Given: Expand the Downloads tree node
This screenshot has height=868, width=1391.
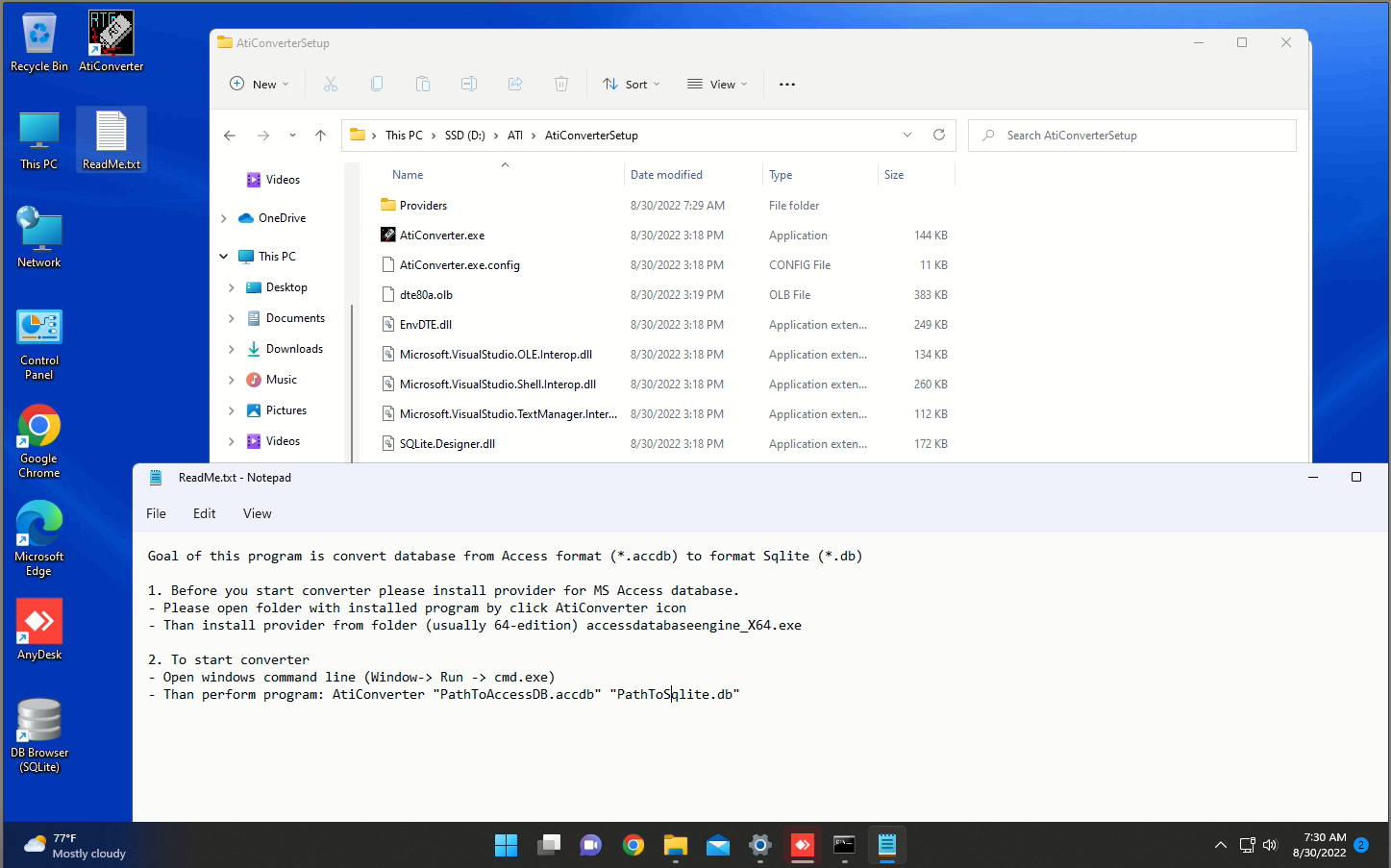Looking at the screenshot, I should [x=232, y=349].
